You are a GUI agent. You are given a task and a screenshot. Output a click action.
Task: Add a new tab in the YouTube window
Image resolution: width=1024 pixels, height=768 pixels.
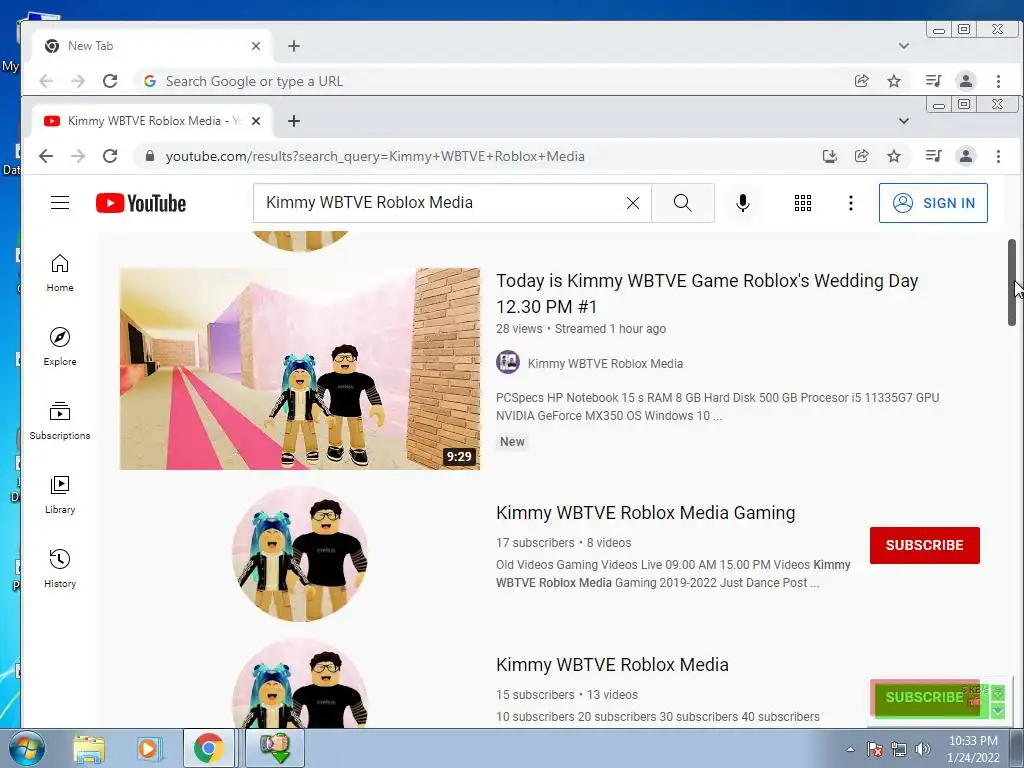[x=294, y=121]
